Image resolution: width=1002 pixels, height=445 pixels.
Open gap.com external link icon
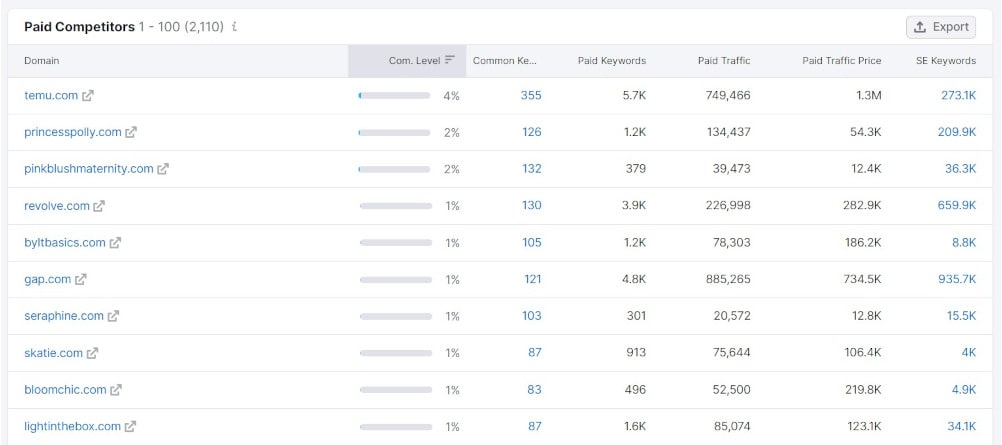pyautogui.click(x=81, y=279)
